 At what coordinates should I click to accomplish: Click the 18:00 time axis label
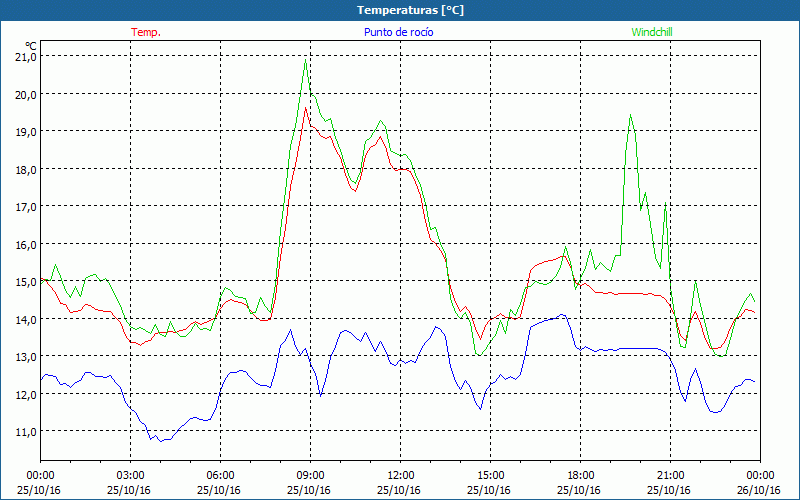pos(581,475)
